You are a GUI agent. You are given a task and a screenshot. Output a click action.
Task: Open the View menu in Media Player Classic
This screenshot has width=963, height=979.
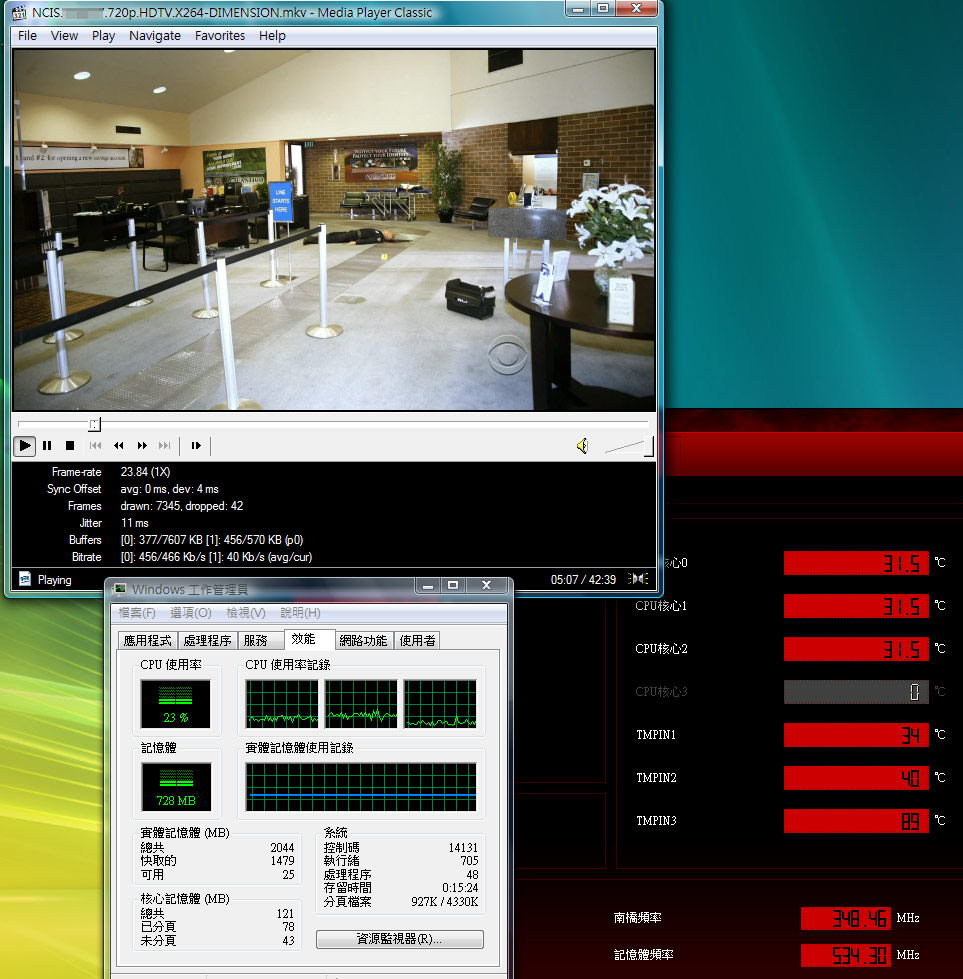(x=64, y=36)
